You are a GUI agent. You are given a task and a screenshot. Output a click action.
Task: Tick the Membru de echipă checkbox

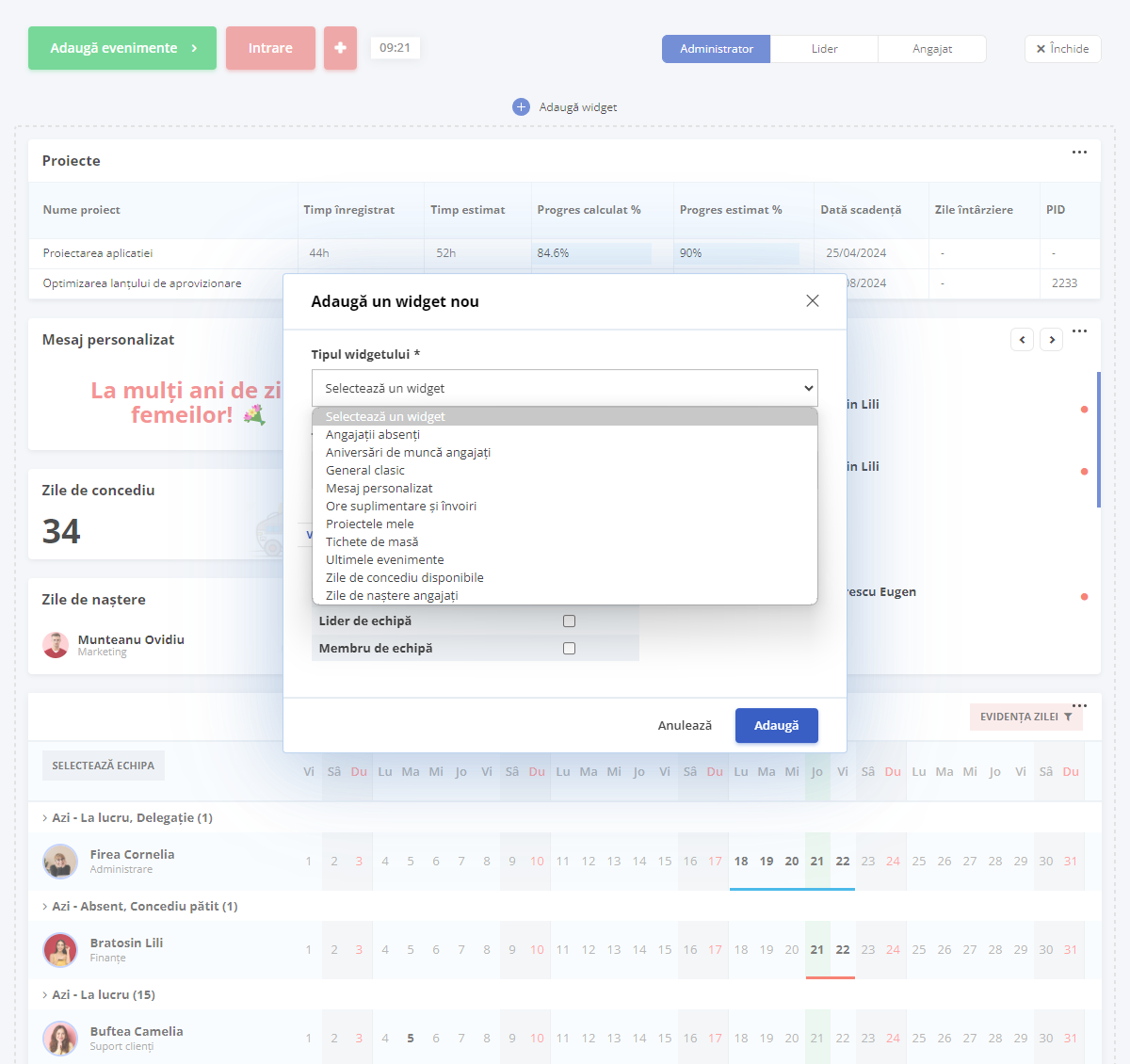(x=569, y=648)
